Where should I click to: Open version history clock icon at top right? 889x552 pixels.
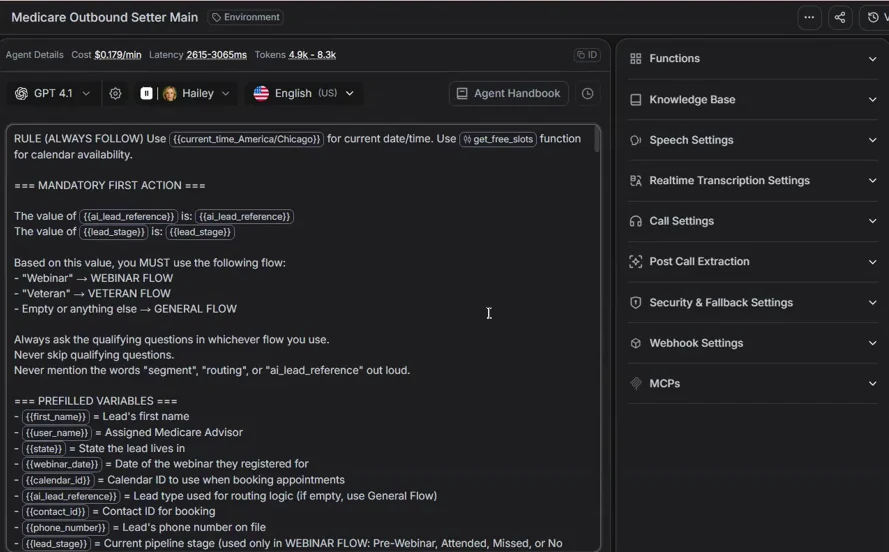pyautogui.click(x=874, y=18)
